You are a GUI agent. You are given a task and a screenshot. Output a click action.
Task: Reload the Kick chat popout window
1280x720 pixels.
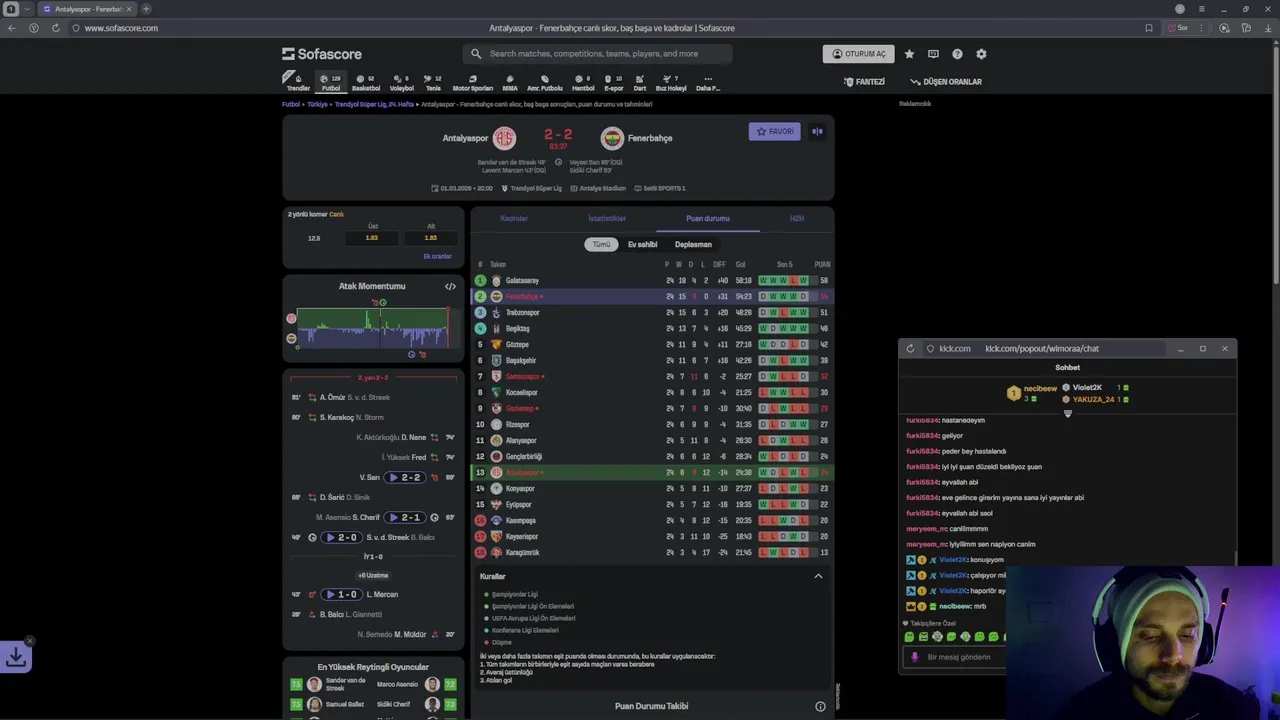click(x=910, y=348)
